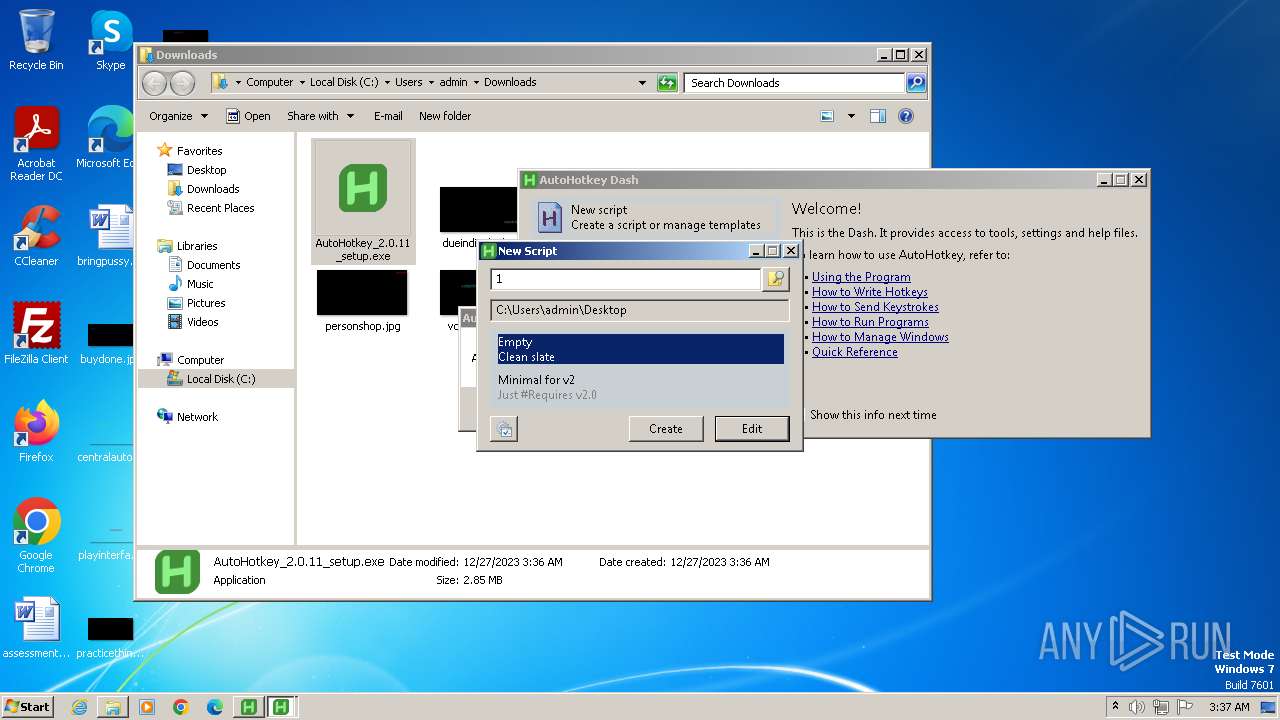Expand the 'Share with' dropdown
This screenshot has width=1280, height=720.
[320, 116]
